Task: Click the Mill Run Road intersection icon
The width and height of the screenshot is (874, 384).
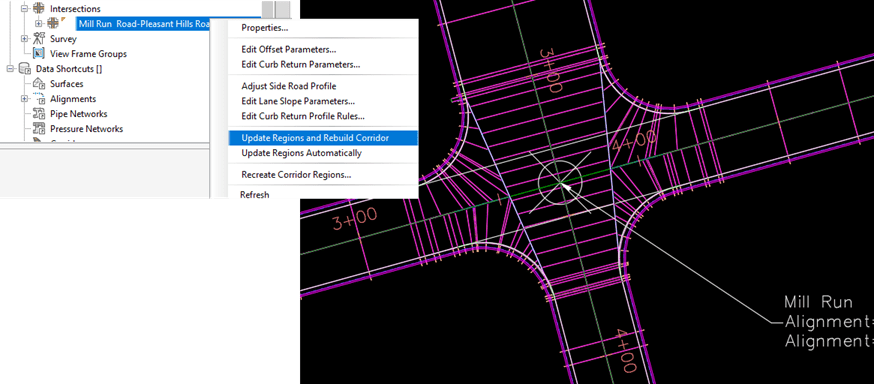Action: click(x=52, y=23)
